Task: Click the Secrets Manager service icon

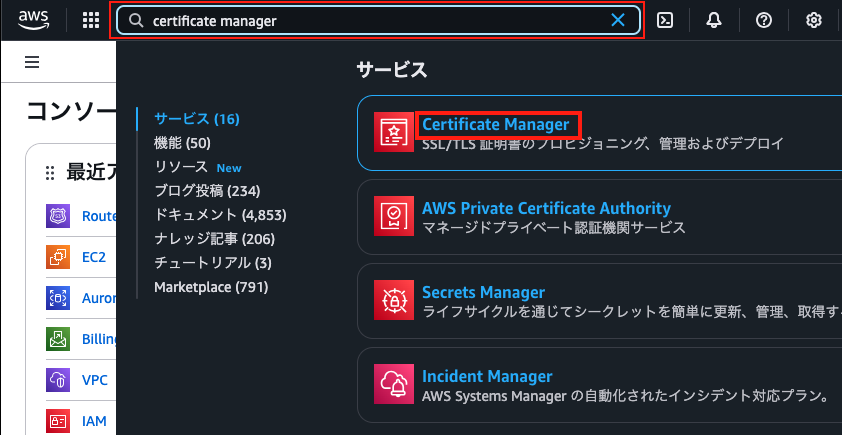Action: 394,300
